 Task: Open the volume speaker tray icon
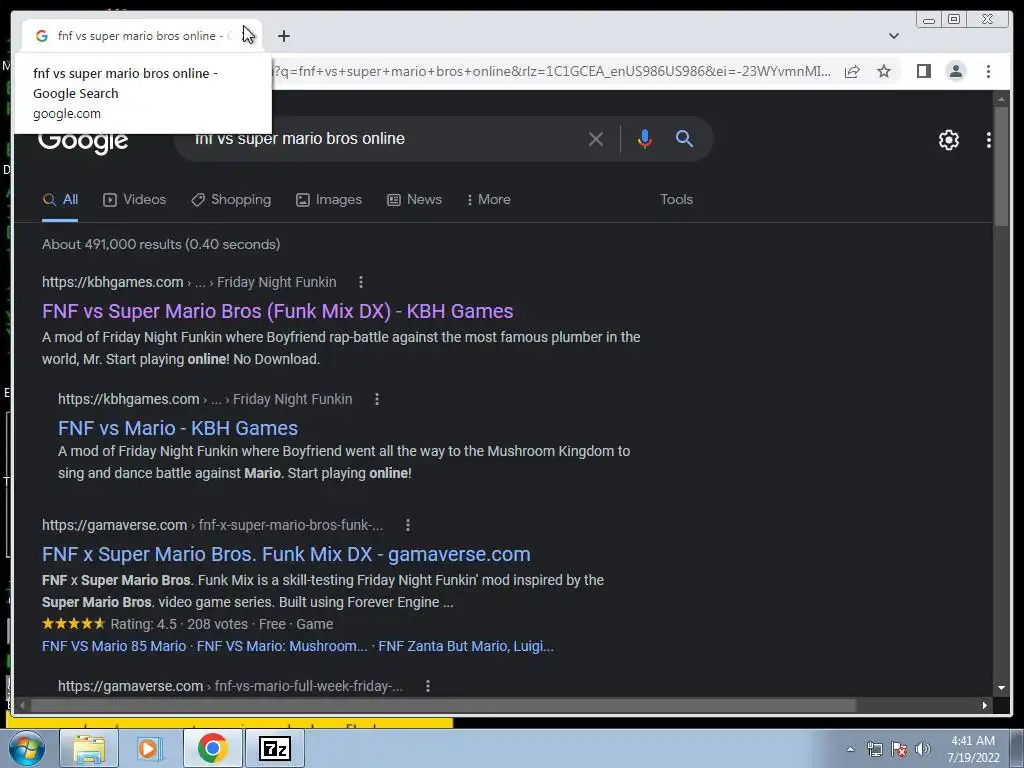tap(923, 749)
